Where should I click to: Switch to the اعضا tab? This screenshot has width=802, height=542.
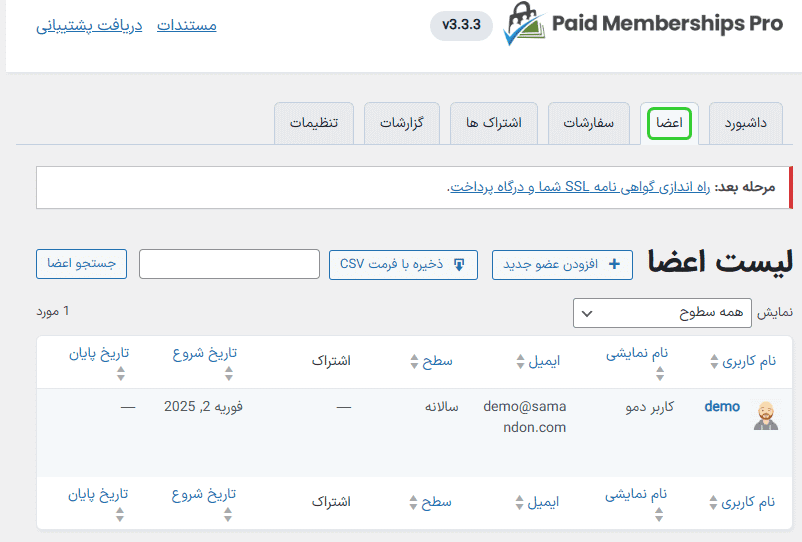(669, 123)
